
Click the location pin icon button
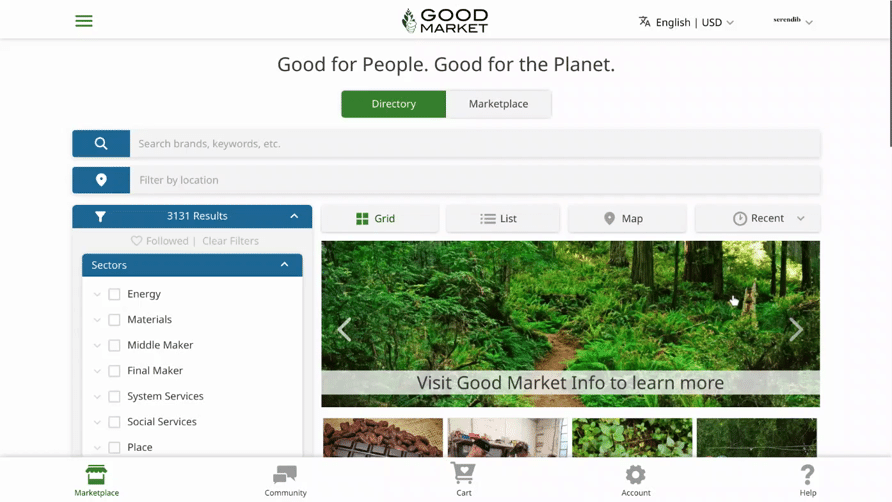pyautogui.click(x=101, y=180)
